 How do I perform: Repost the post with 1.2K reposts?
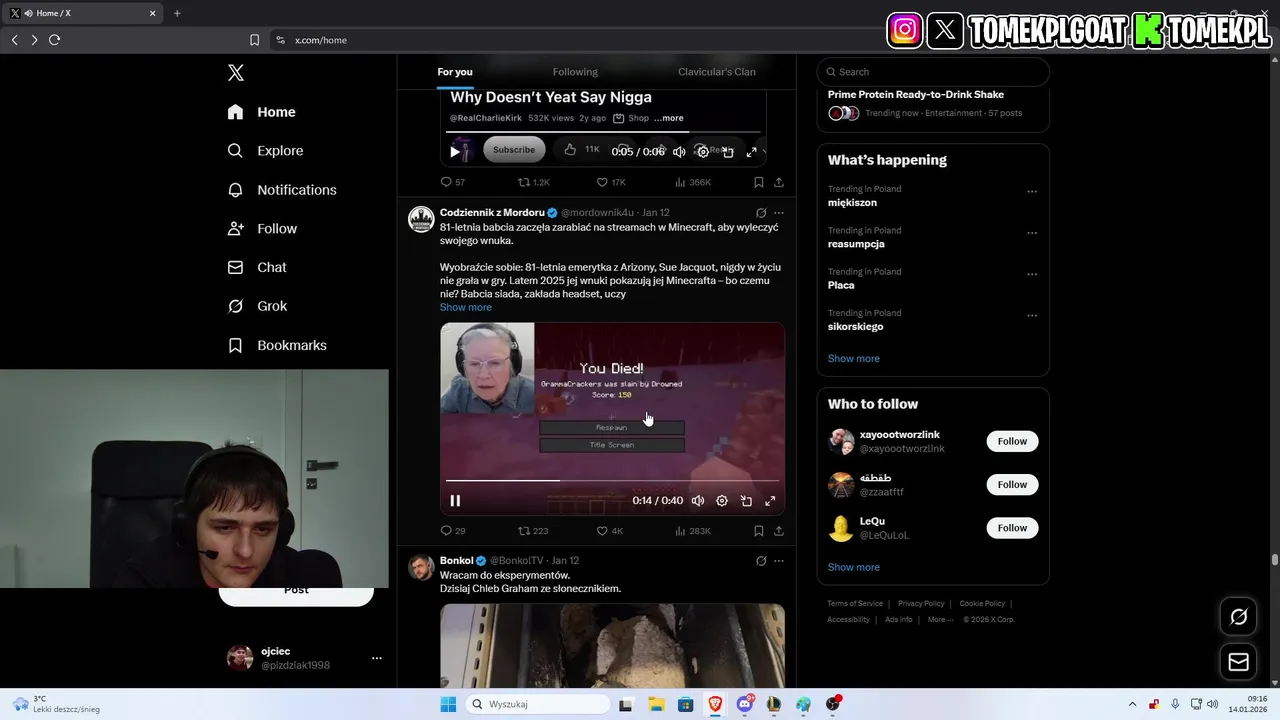[x=534, y=182]
